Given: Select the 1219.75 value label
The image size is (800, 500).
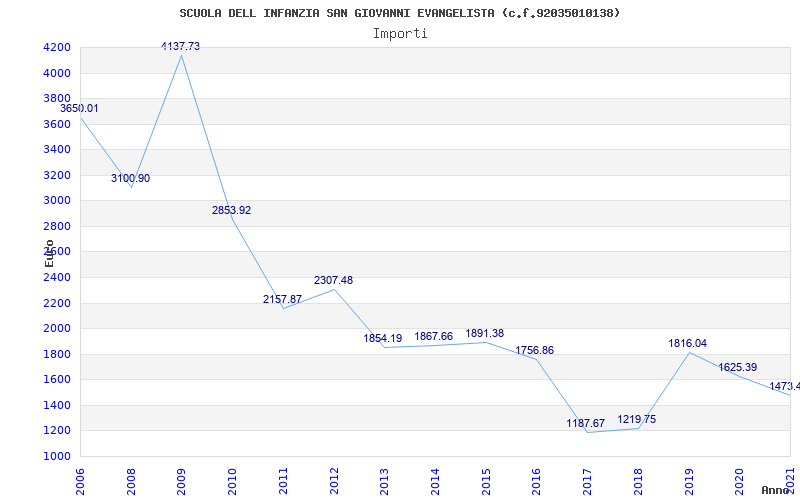Looking at the screenshot, I should 636,419.
